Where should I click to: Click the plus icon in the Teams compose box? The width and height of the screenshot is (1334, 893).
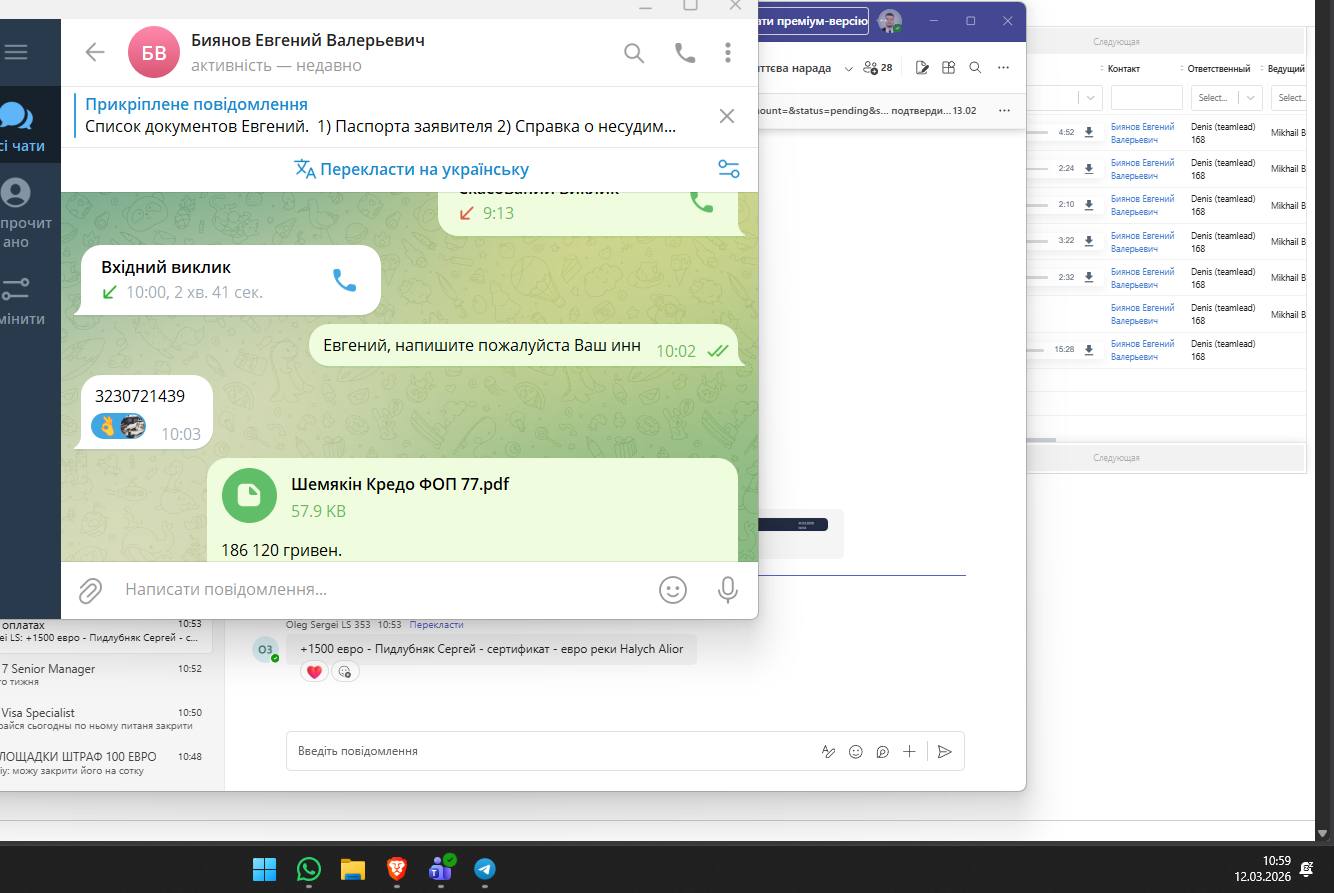[909, 751]
